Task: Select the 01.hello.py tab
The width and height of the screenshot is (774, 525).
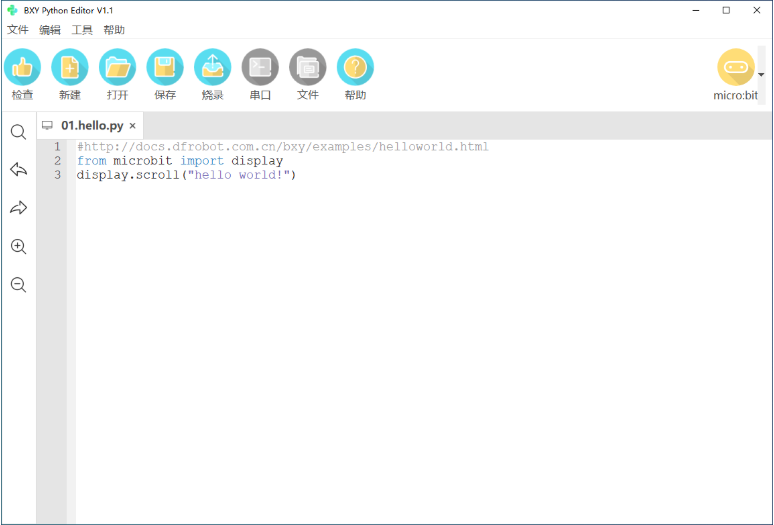Action: pos(92,126)
